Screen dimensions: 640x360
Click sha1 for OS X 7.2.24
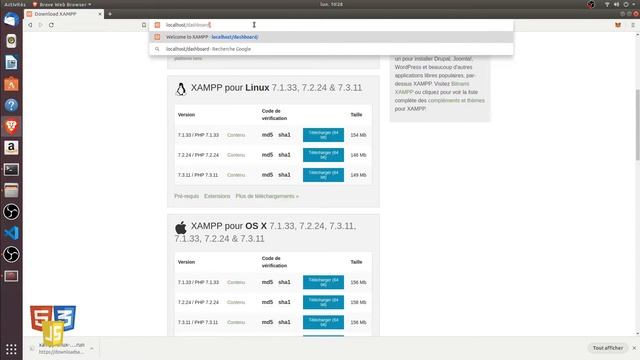[284, 302]
